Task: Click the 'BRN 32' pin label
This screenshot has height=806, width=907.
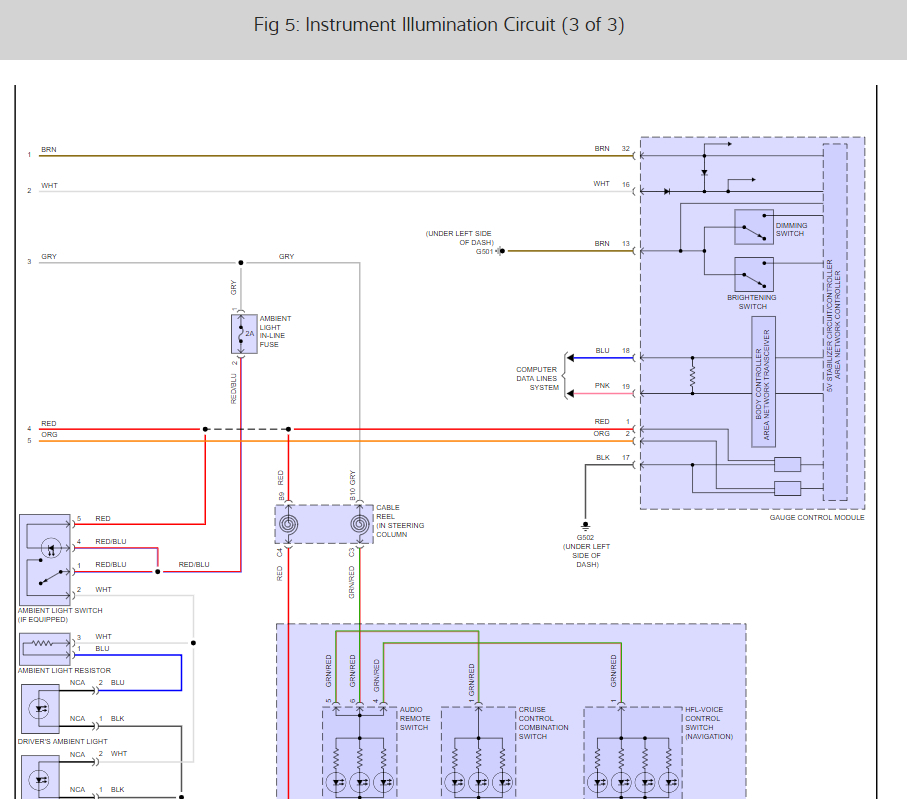Action: click(x=612, y=149)
